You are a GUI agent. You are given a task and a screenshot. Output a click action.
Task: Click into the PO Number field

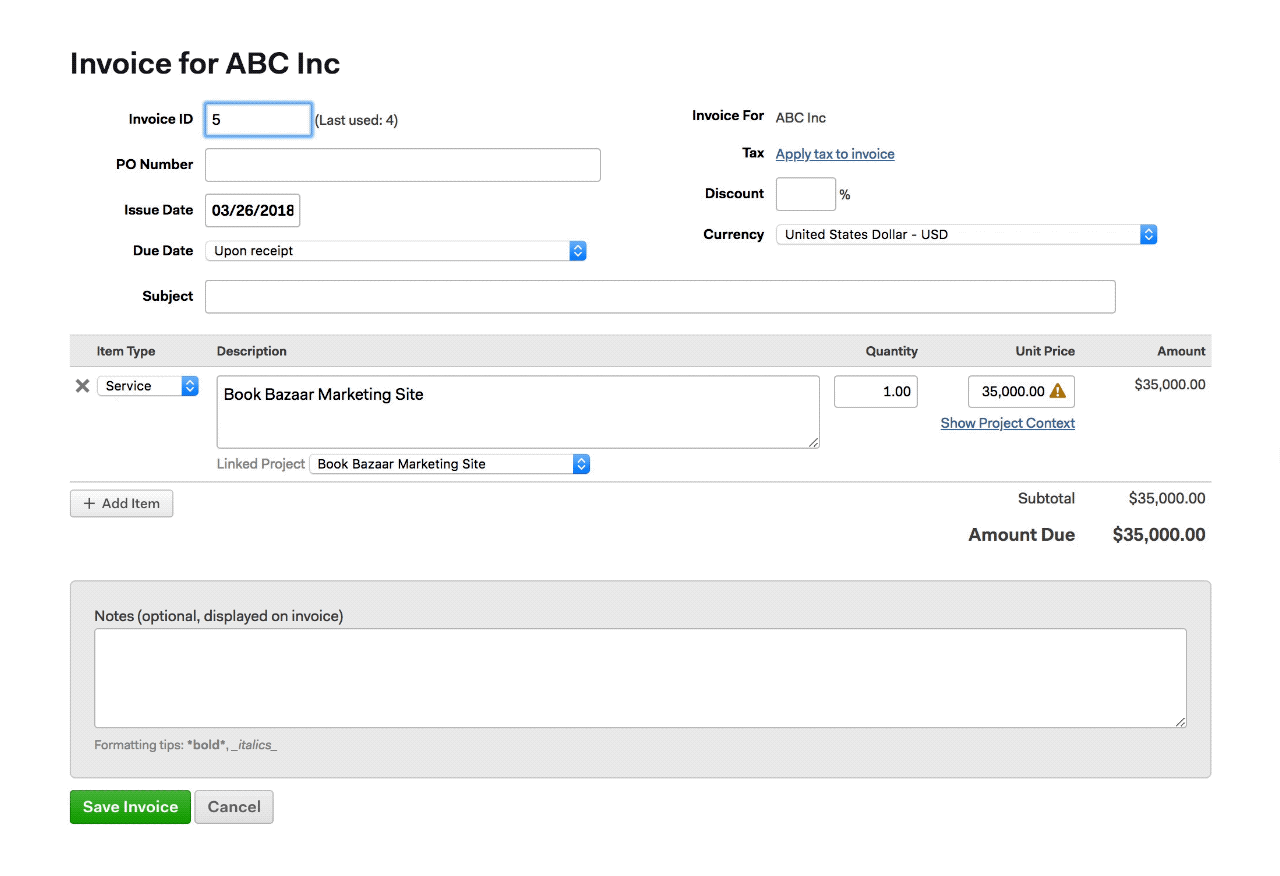[402, 165]
